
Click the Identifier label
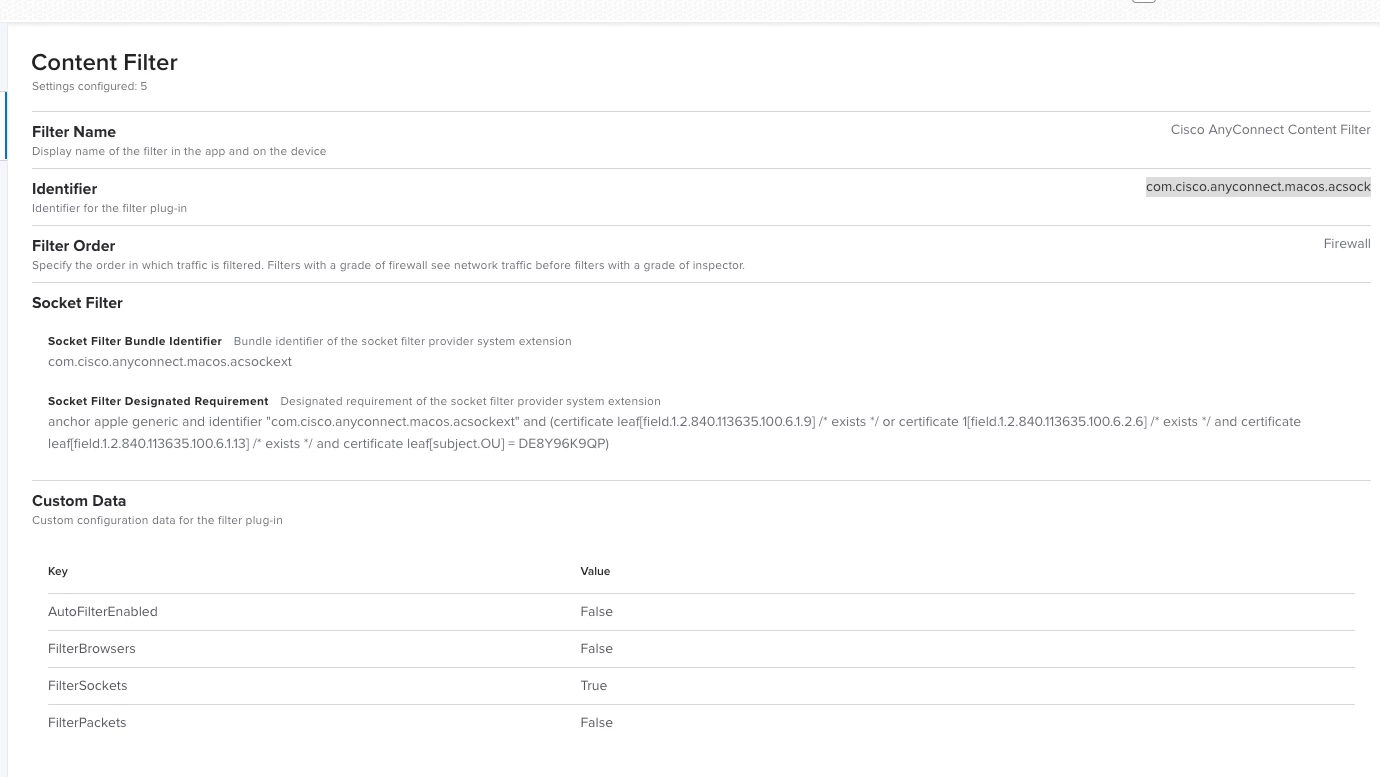point(64,189)
